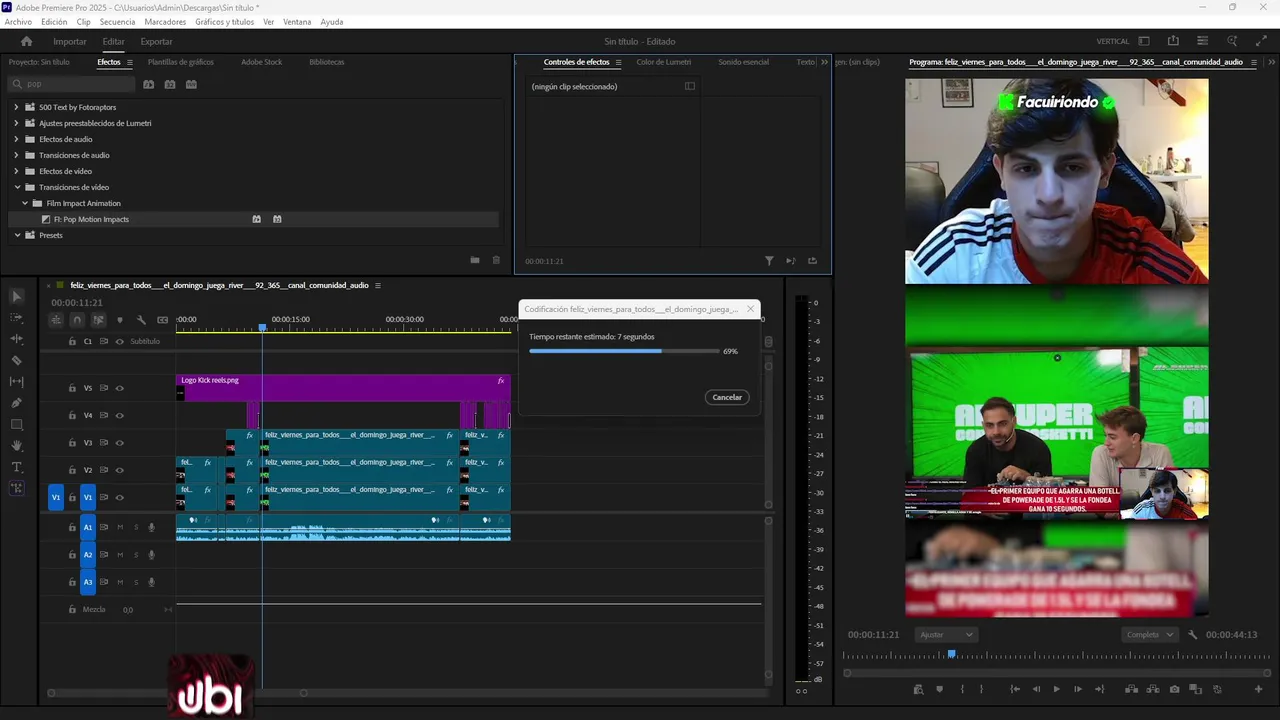Mute audio track A1

coord(120,527)
